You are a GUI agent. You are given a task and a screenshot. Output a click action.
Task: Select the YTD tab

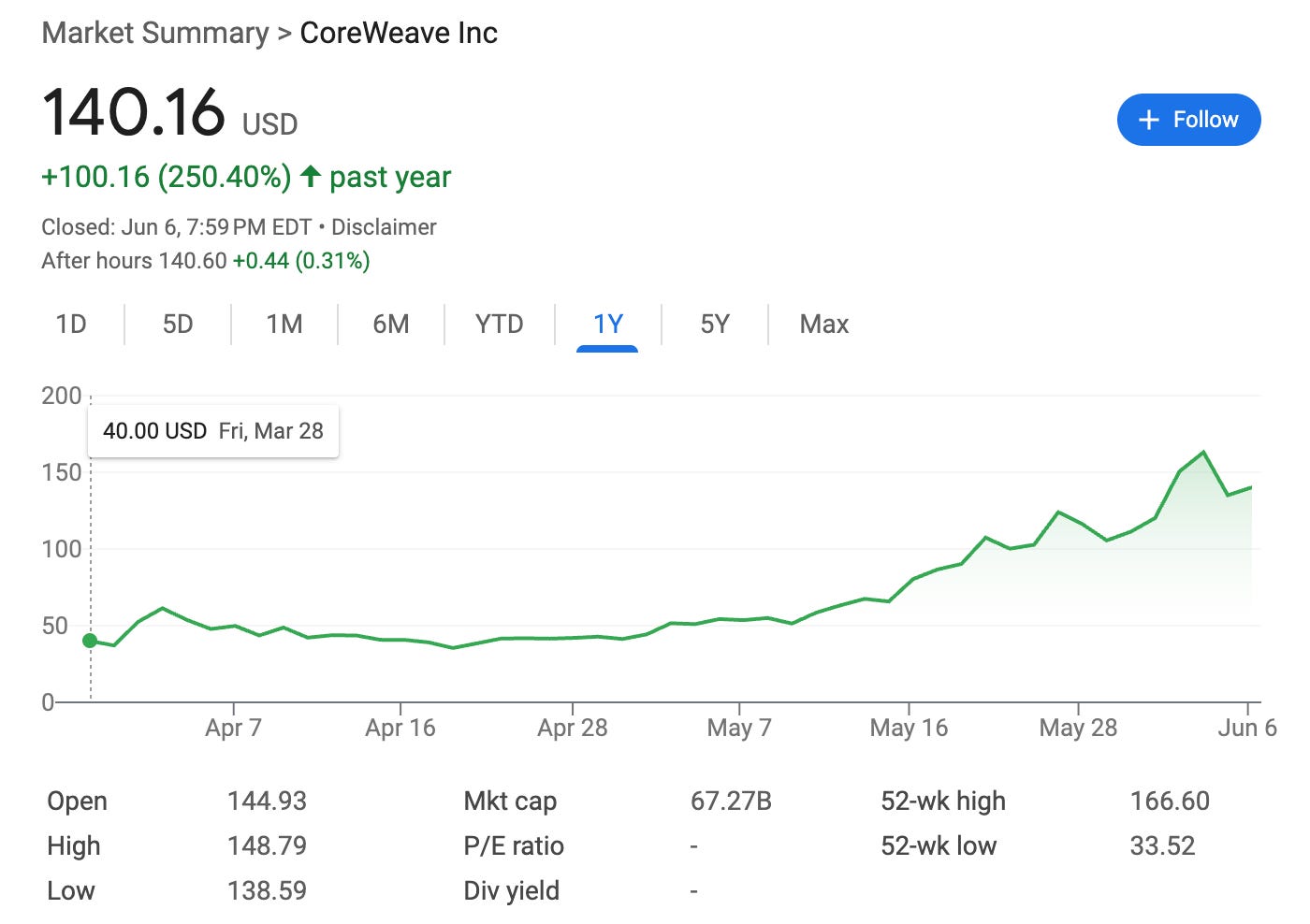499,325
